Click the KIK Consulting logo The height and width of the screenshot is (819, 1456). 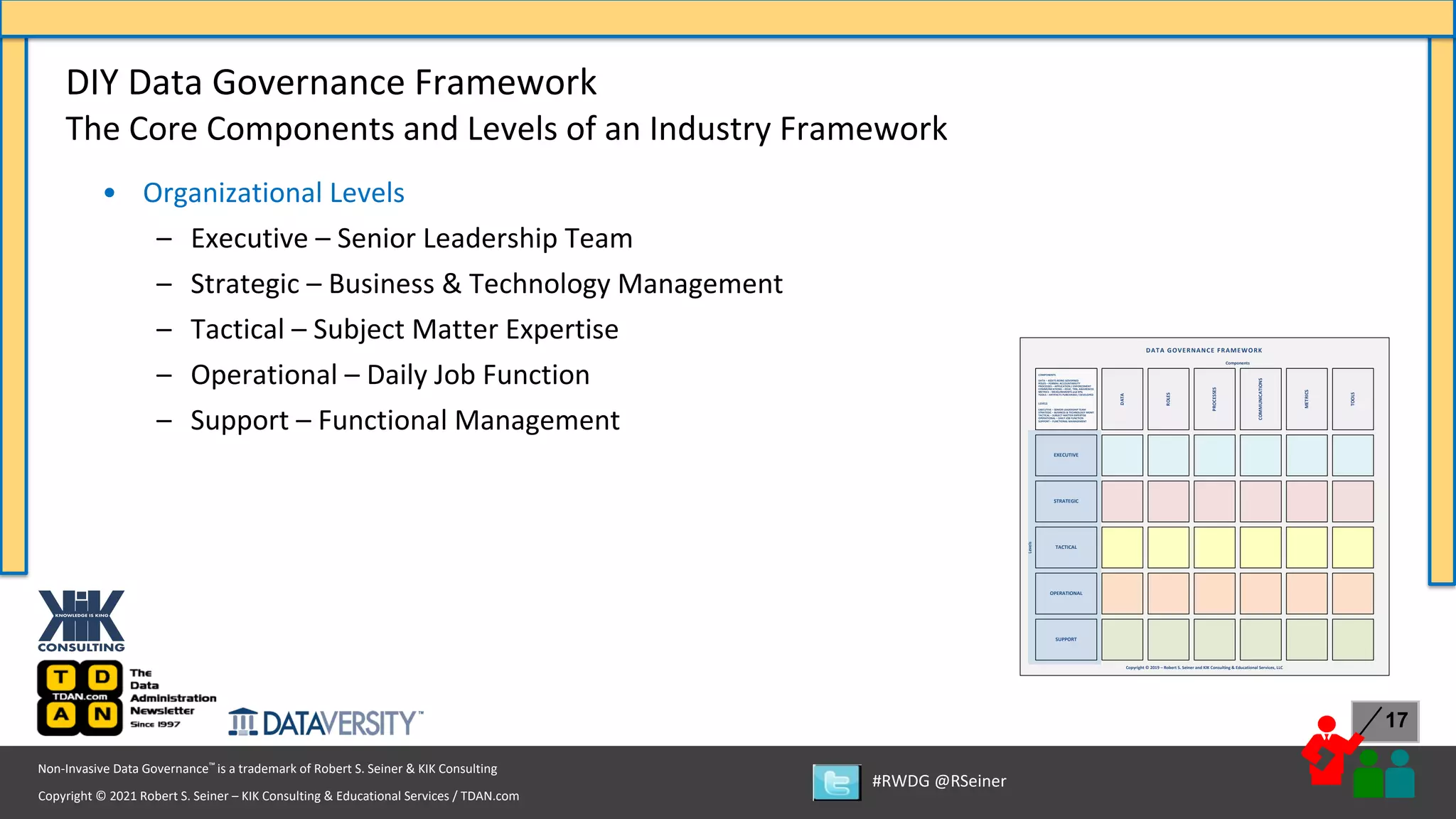click(81, 620)
